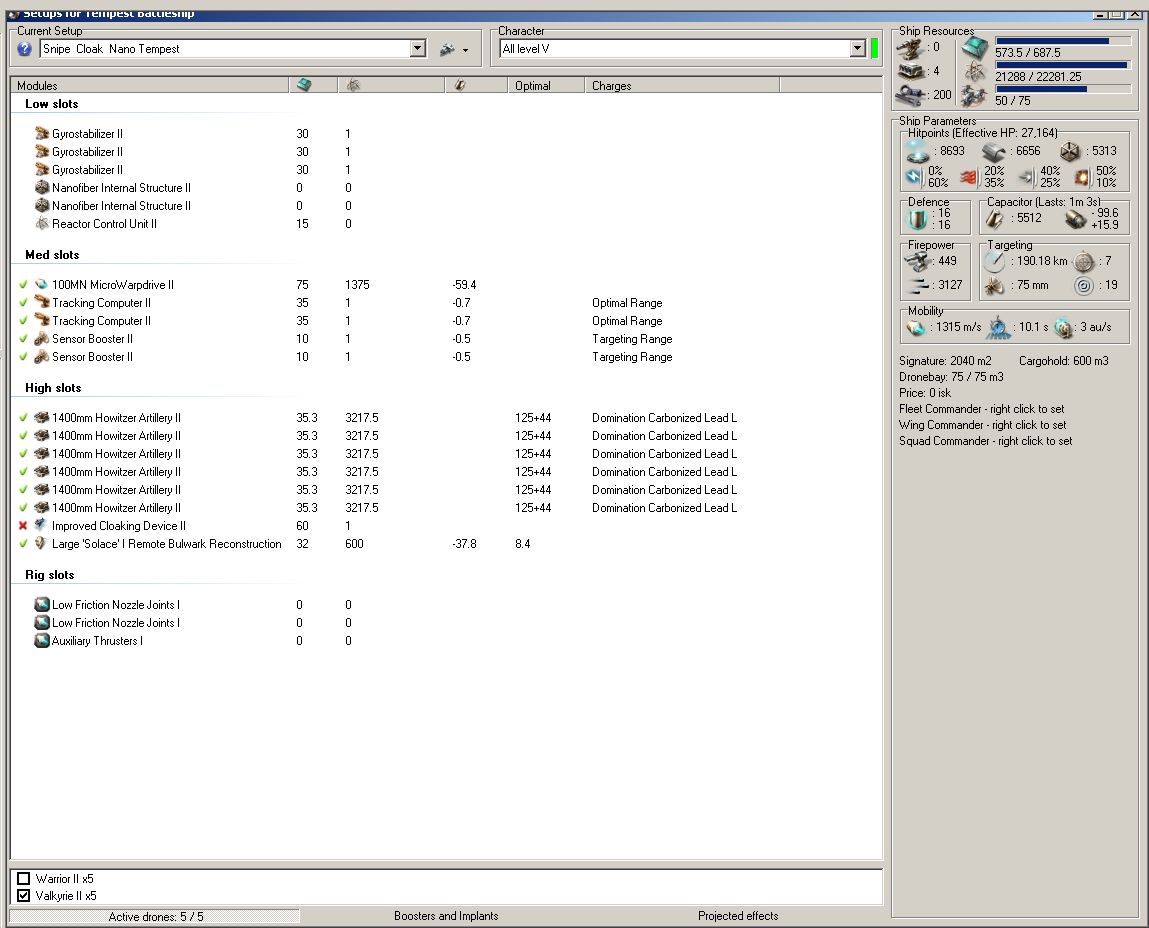Toggle the first 1400mm Howitzer Artillery II checkmark
The image size is (1149, 928).
click(x=23, y=417)
